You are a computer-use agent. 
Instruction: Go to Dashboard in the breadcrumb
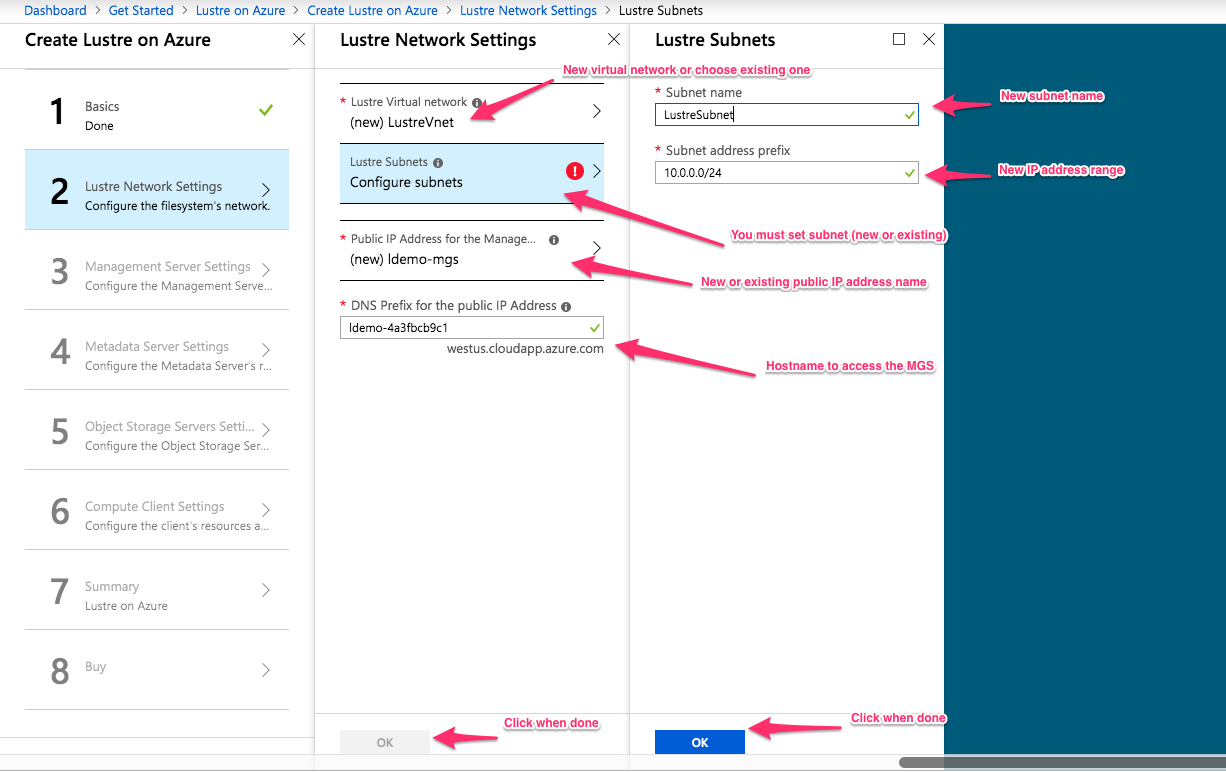pyautogui.click(x=55, y=11)
